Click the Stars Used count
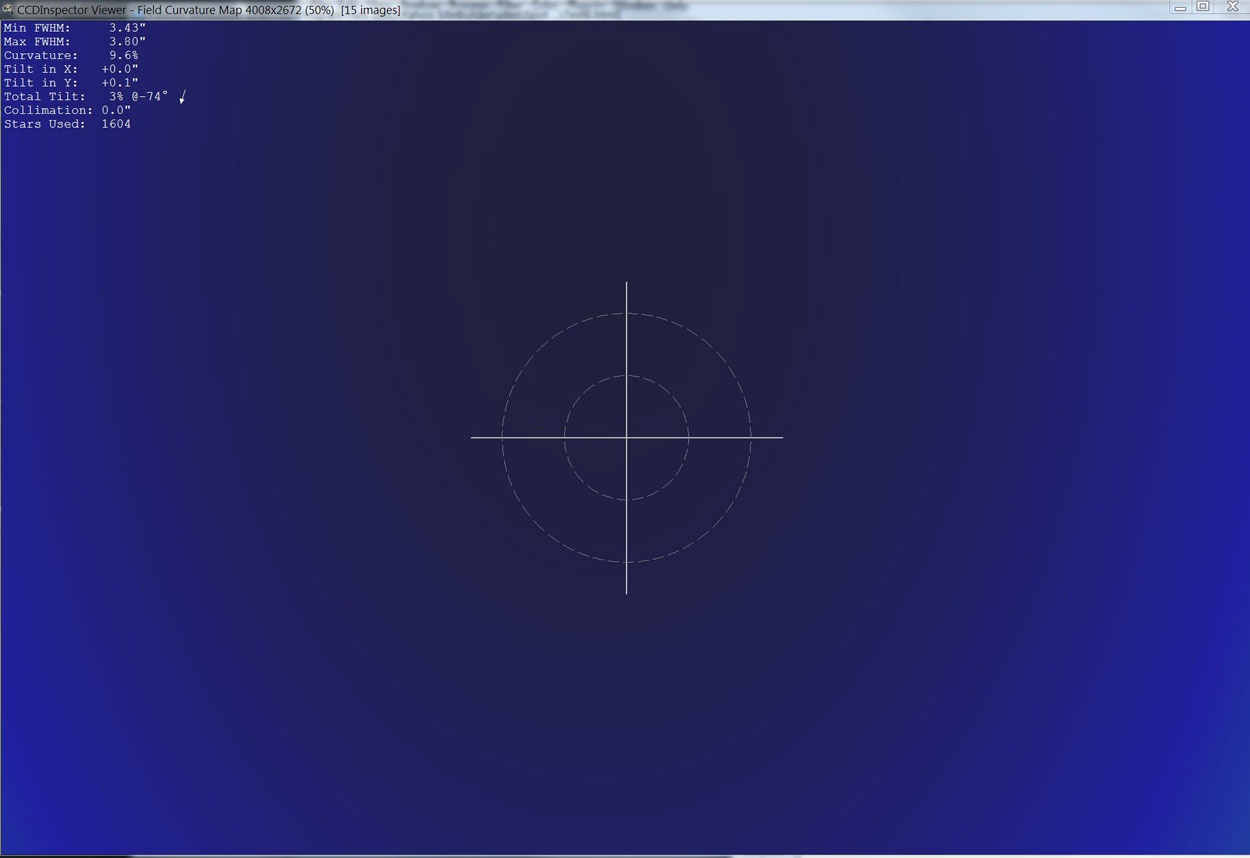The width and height of the screenshot is (1250, 858). click(115, 124)
